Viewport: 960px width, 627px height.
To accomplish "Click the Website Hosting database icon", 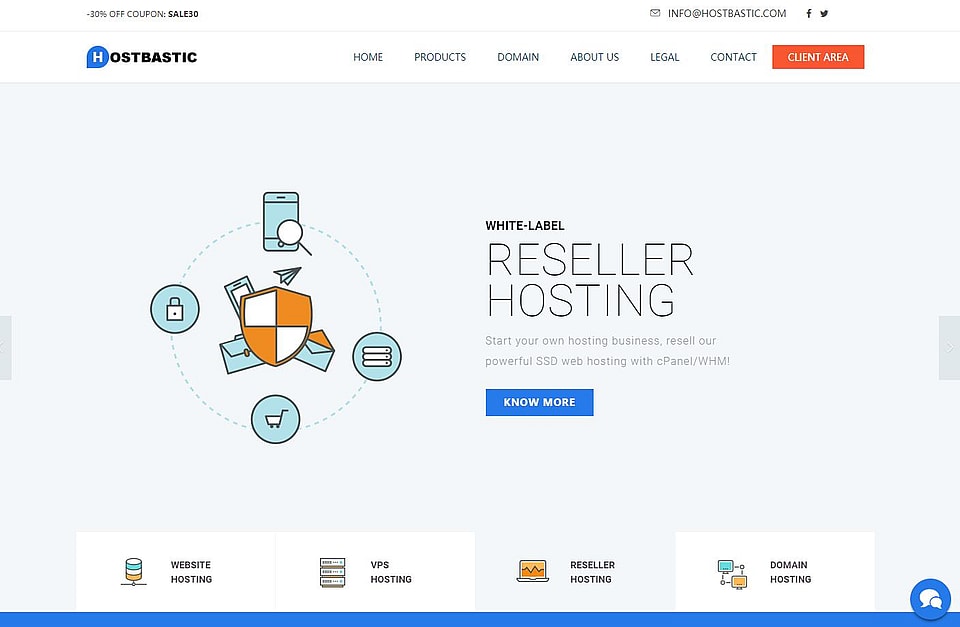I will coord(133,572).
